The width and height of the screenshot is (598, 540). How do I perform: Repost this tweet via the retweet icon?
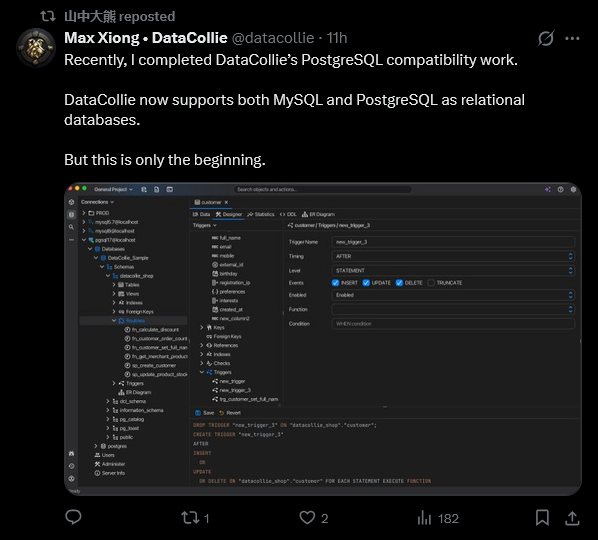pyautogui.click(x=190, y=518)
